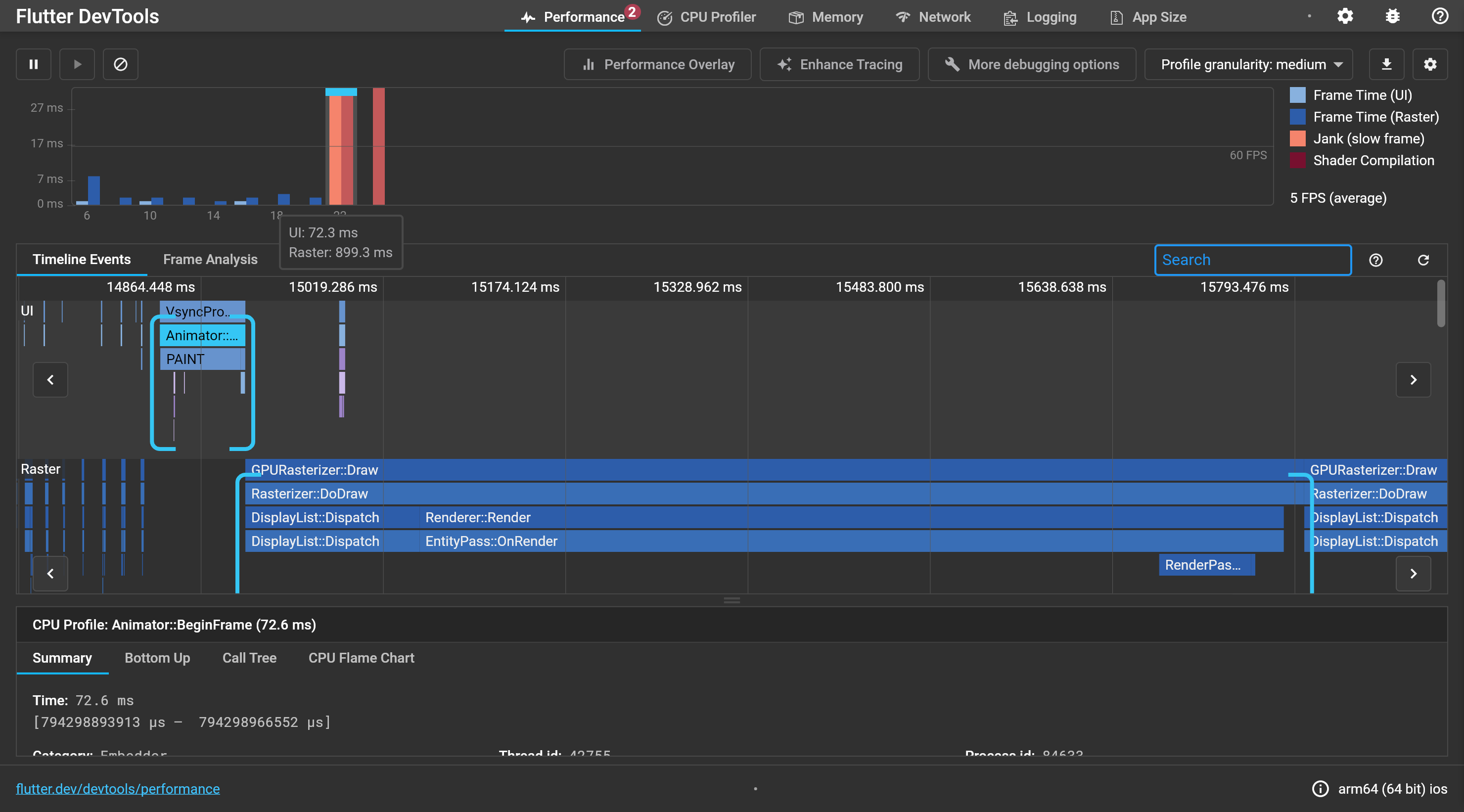This screenshot has width=1464, height=812.
Task: Refresh the timeline events
Action: (x=1423, y=260)
